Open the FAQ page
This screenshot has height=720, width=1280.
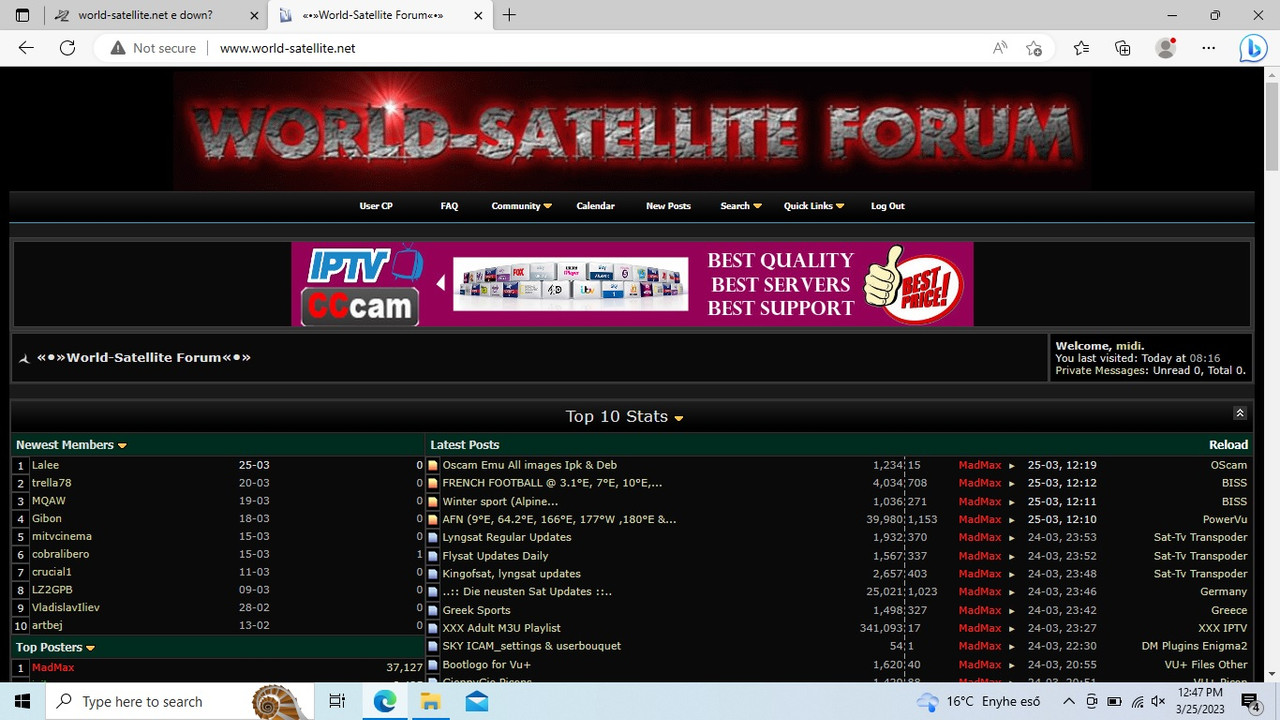coord(449,206)
